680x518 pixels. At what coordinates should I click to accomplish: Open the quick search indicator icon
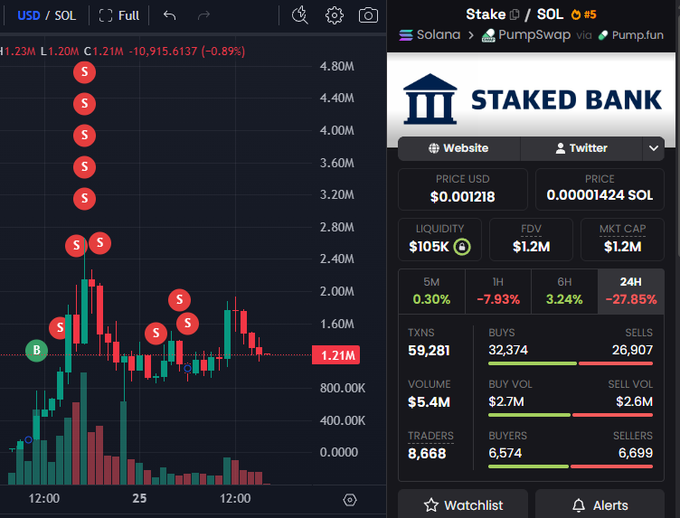[300, 15]
